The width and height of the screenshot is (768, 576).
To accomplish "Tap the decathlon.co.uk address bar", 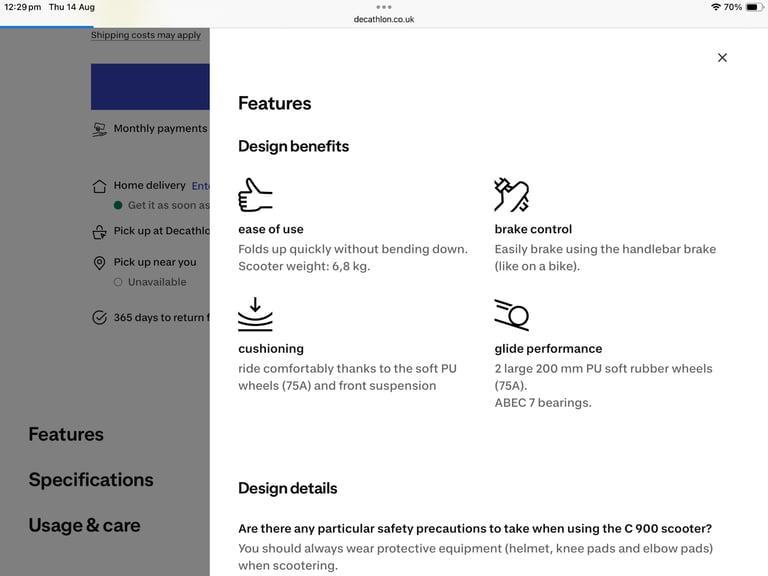I will pos(384,20).
